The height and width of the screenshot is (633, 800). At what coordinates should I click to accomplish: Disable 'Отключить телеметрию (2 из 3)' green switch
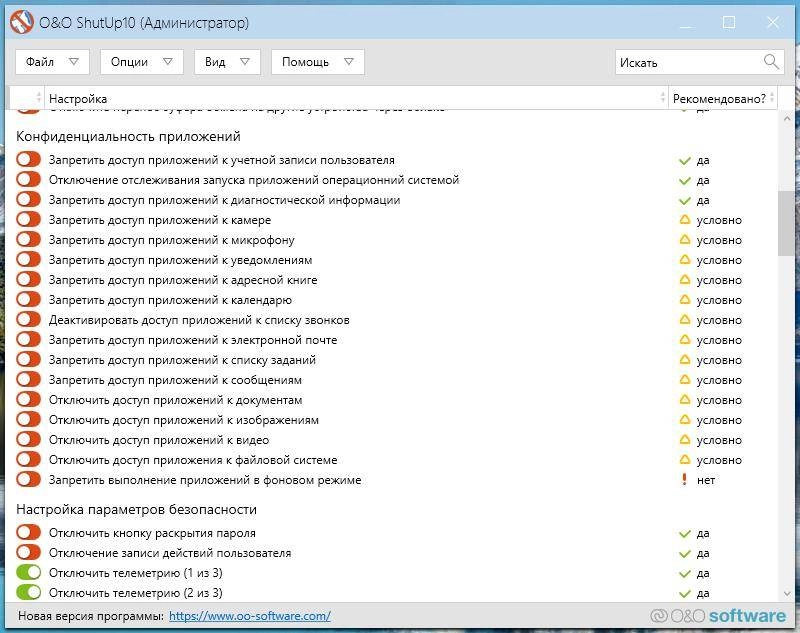[x=28, y=593]
